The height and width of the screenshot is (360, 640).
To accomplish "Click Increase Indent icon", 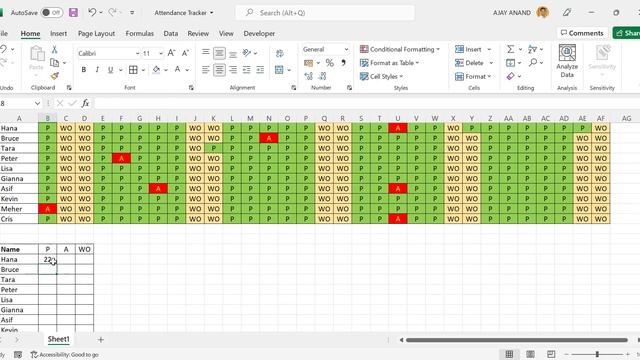I will pyautogui.click(x=260, y=70).
